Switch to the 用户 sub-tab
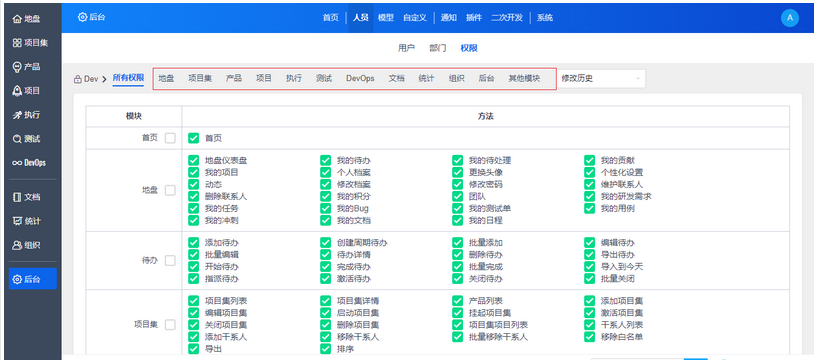This screenshot has width=816, height=360. tap(406, 48)
